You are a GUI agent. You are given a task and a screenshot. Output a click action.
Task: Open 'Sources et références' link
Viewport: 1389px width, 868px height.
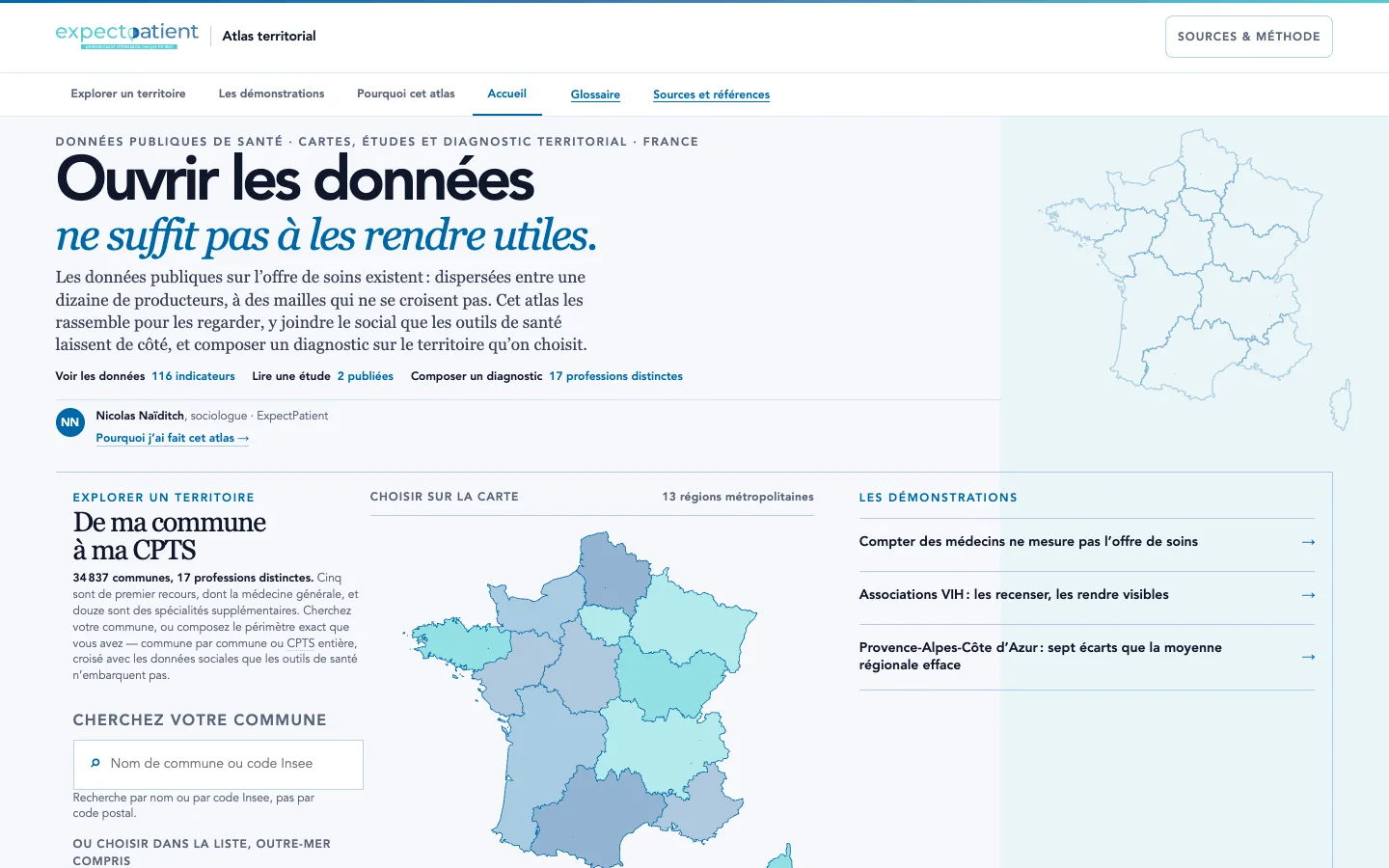[711, 95]
